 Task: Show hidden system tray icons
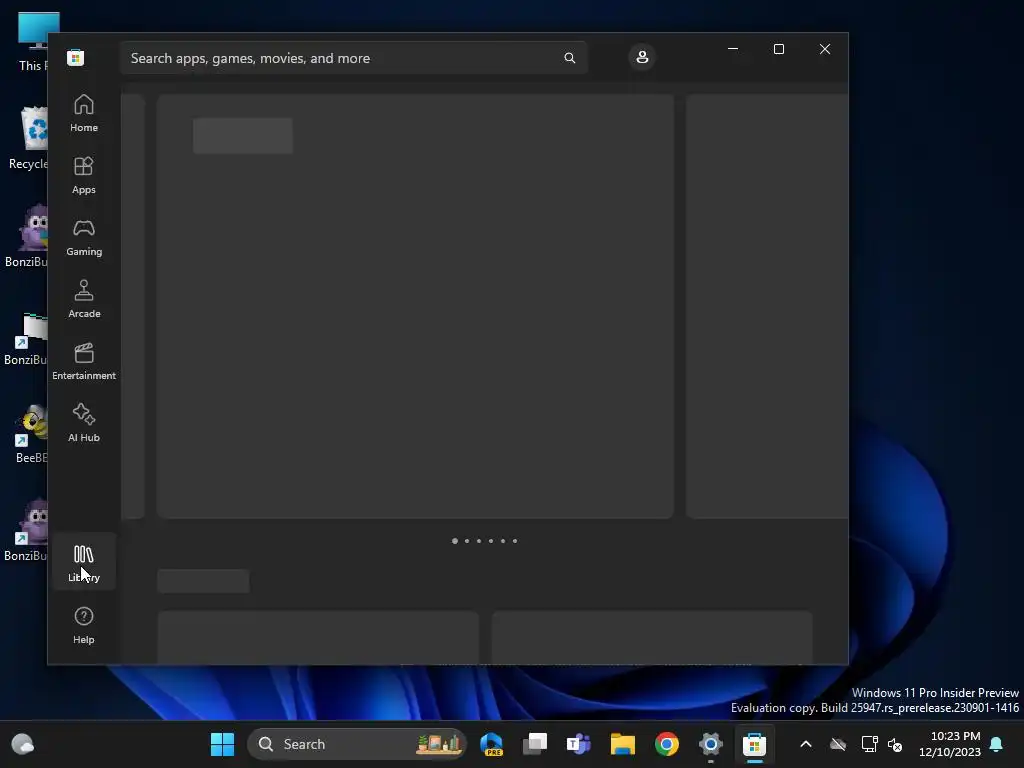pyautogui.click(x=806, y=744)
